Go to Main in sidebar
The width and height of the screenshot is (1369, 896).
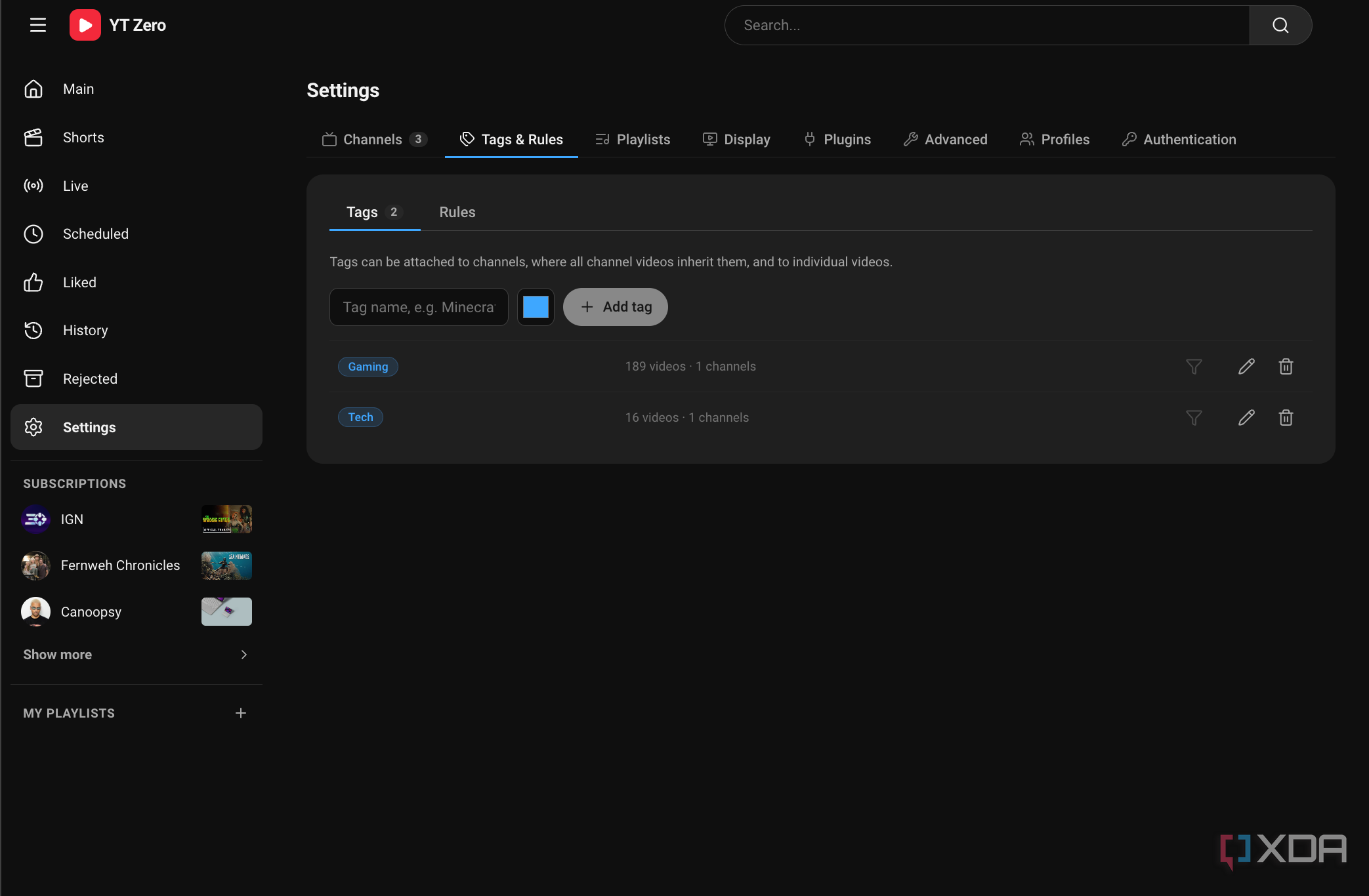coord(137,89)
